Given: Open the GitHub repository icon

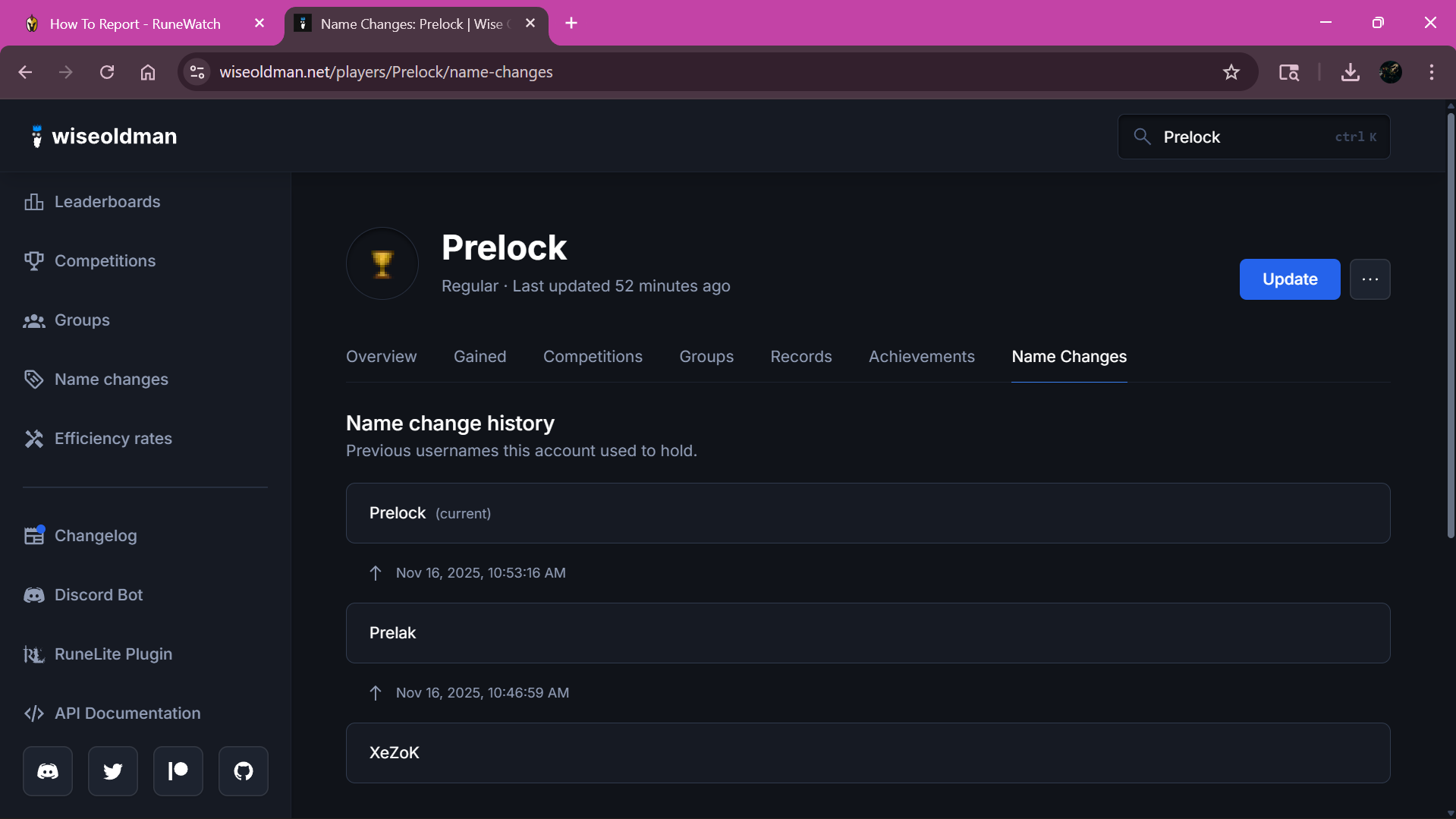Looking at the screenshot, I should 243,770.
